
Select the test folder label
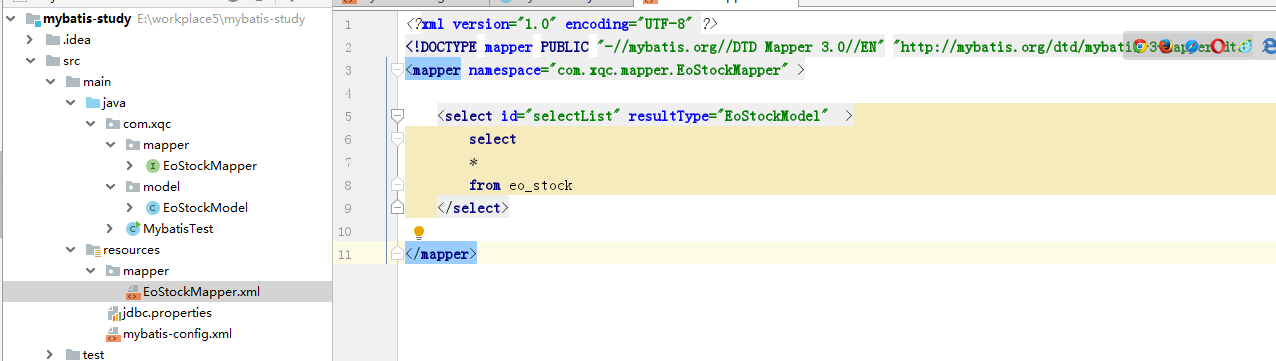pyautogui.click(x=93, y=355)
